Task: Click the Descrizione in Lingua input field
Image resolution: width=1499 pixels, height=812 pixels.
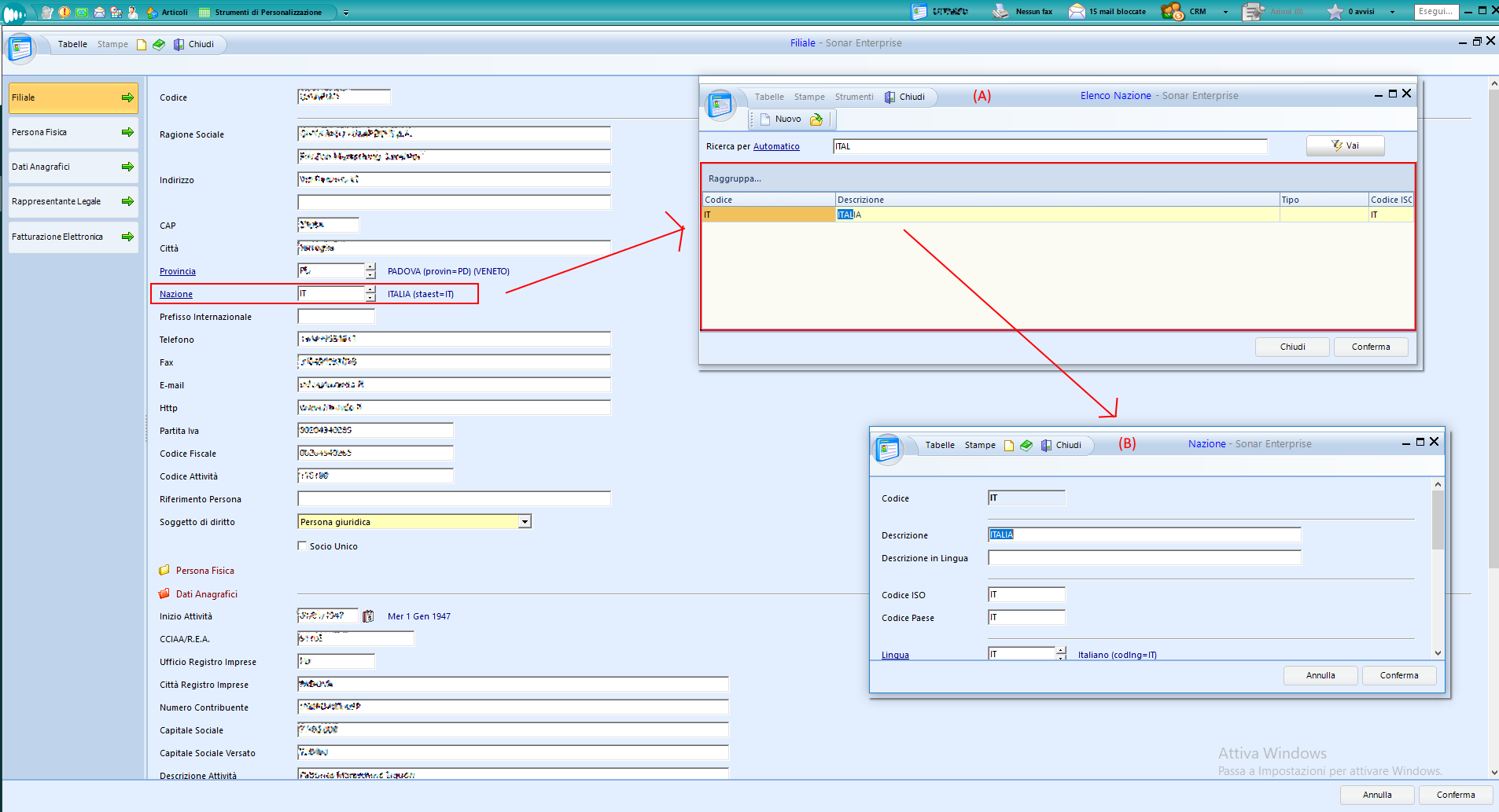Action: [x=1144, y=558]
